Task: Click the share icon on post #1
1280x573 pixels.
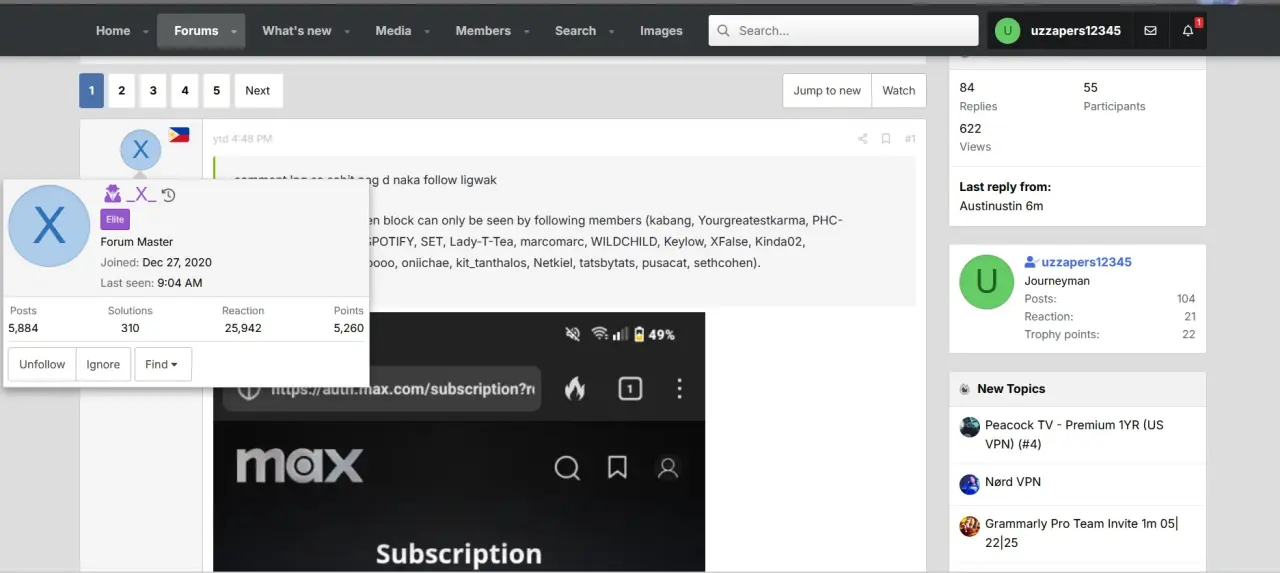Action: 862,139
